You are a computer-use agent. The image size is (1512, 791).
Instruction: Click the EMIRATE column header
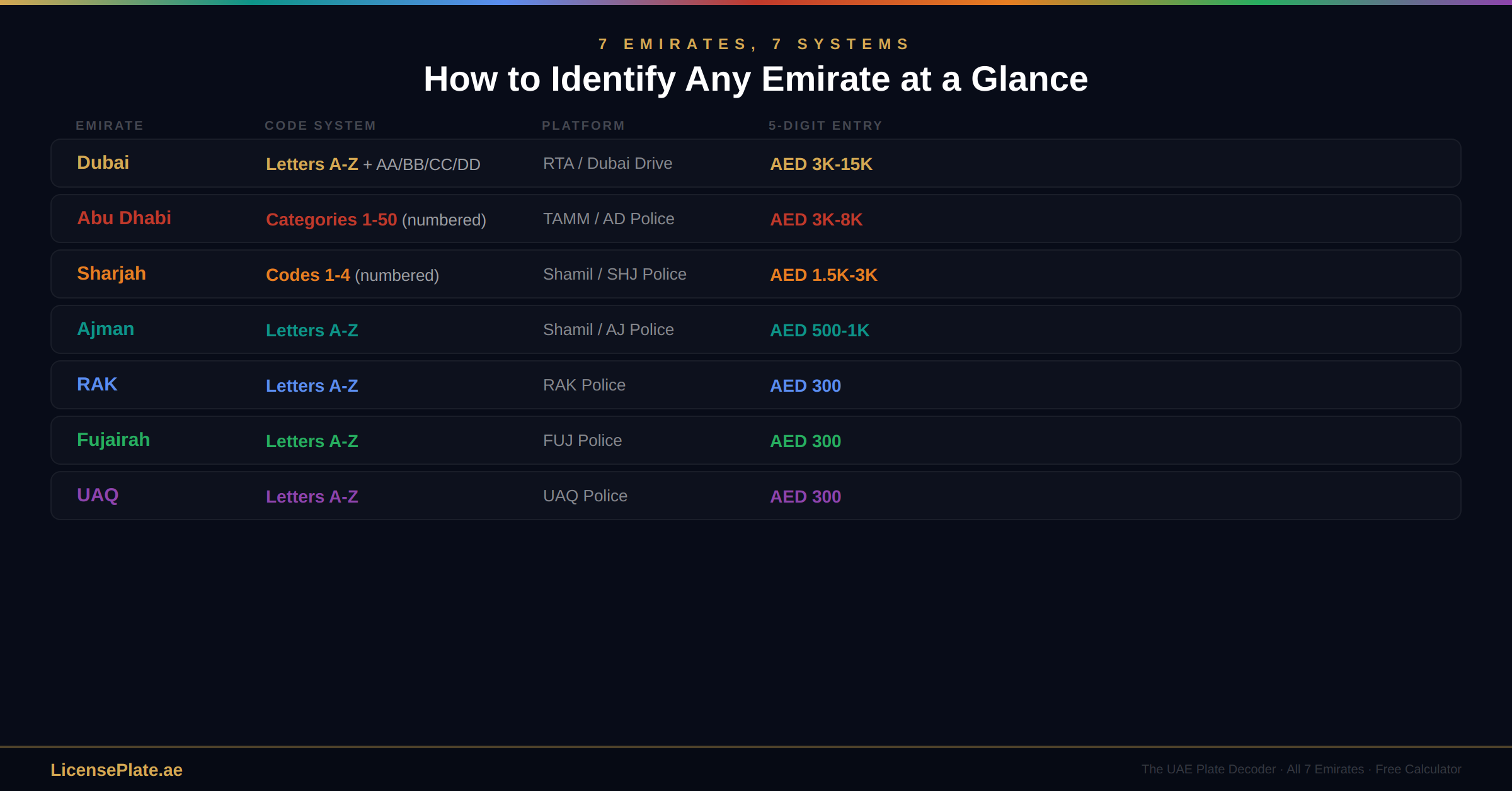tap(110, 125)
